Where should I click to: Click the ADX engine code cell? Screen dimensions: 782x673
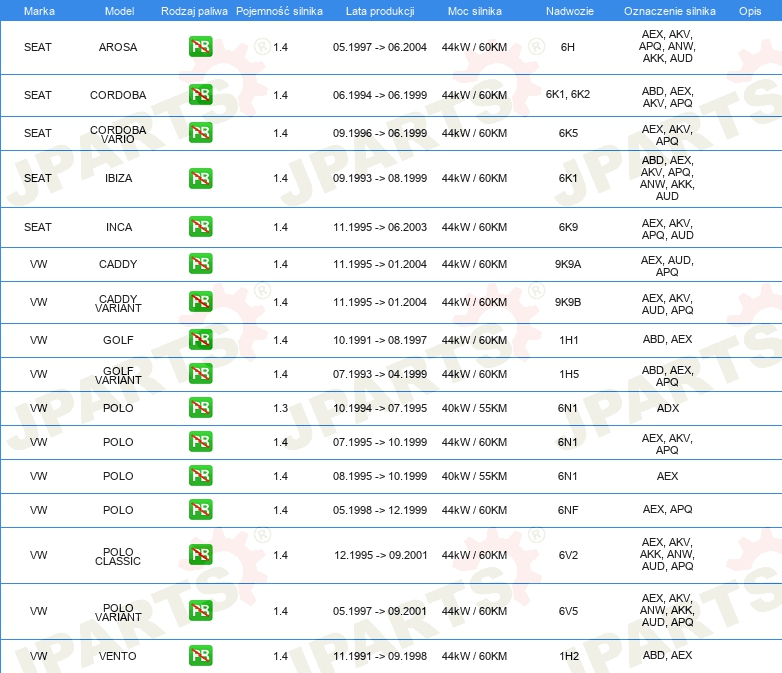[668, 408]
